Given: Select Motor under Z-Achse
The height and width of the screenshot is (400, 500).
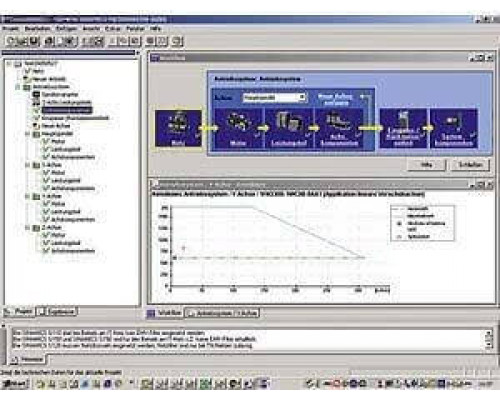Looking at the screenshot, I should coord(58,235).
